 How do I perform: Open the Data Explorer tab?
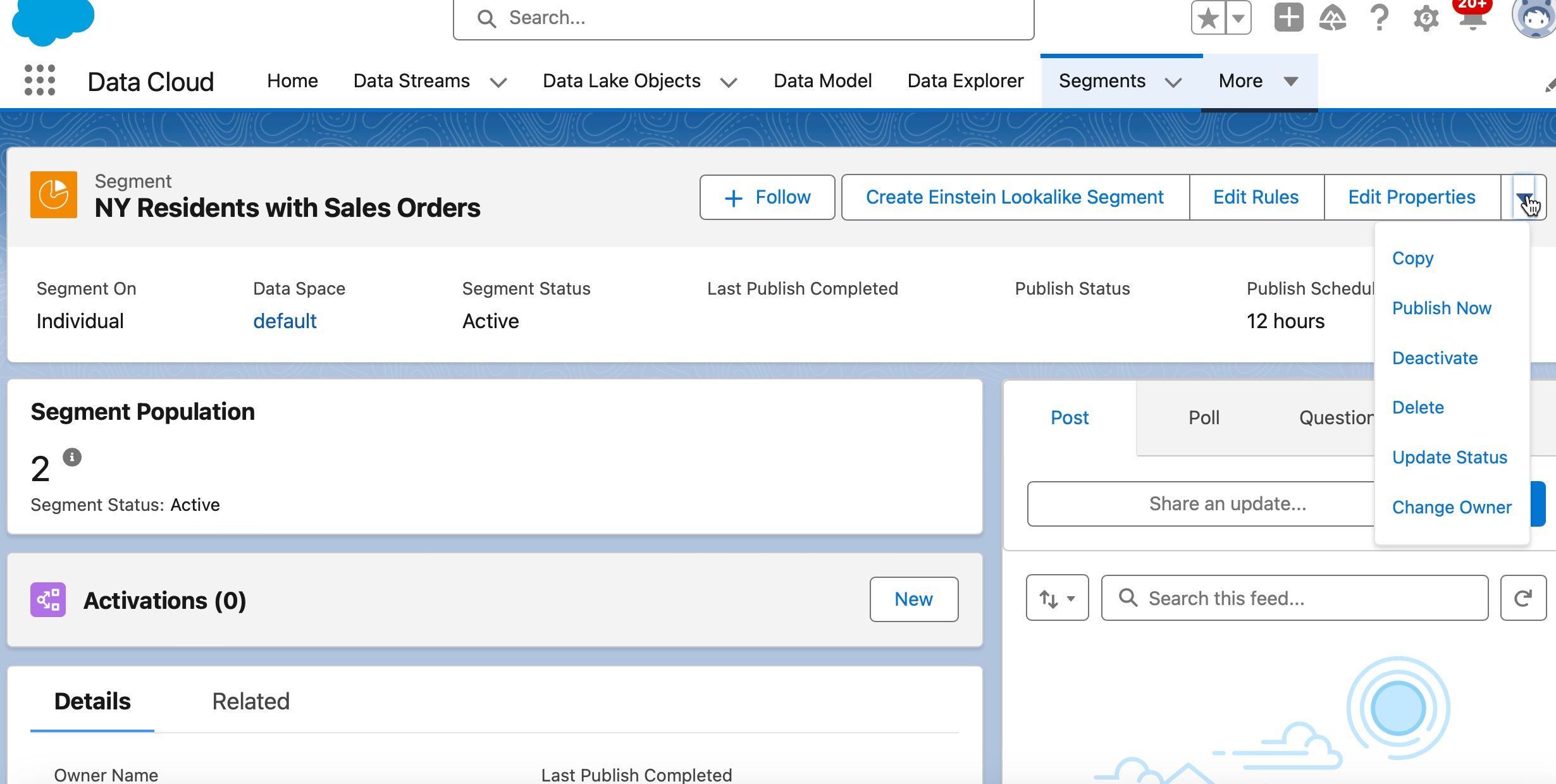click(x=965, y=81)
